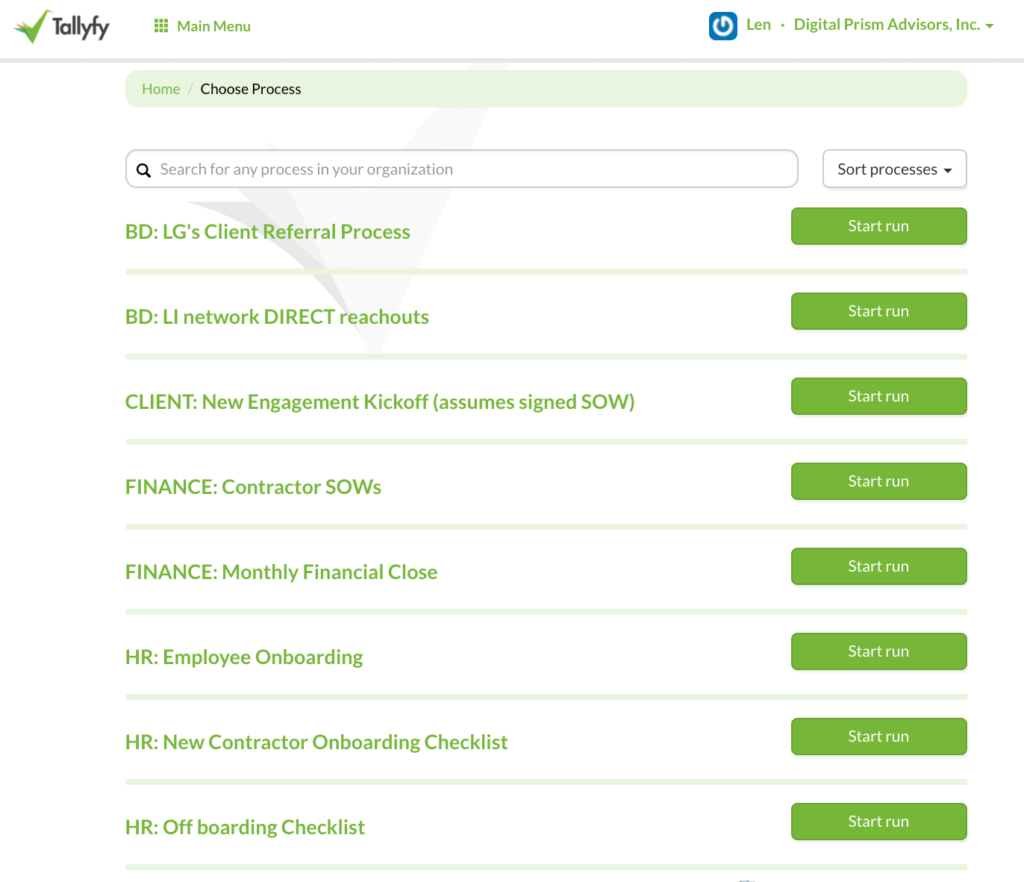Go to Home breadcrumb link
The image size is (1024, 882).
coord(161,89)
